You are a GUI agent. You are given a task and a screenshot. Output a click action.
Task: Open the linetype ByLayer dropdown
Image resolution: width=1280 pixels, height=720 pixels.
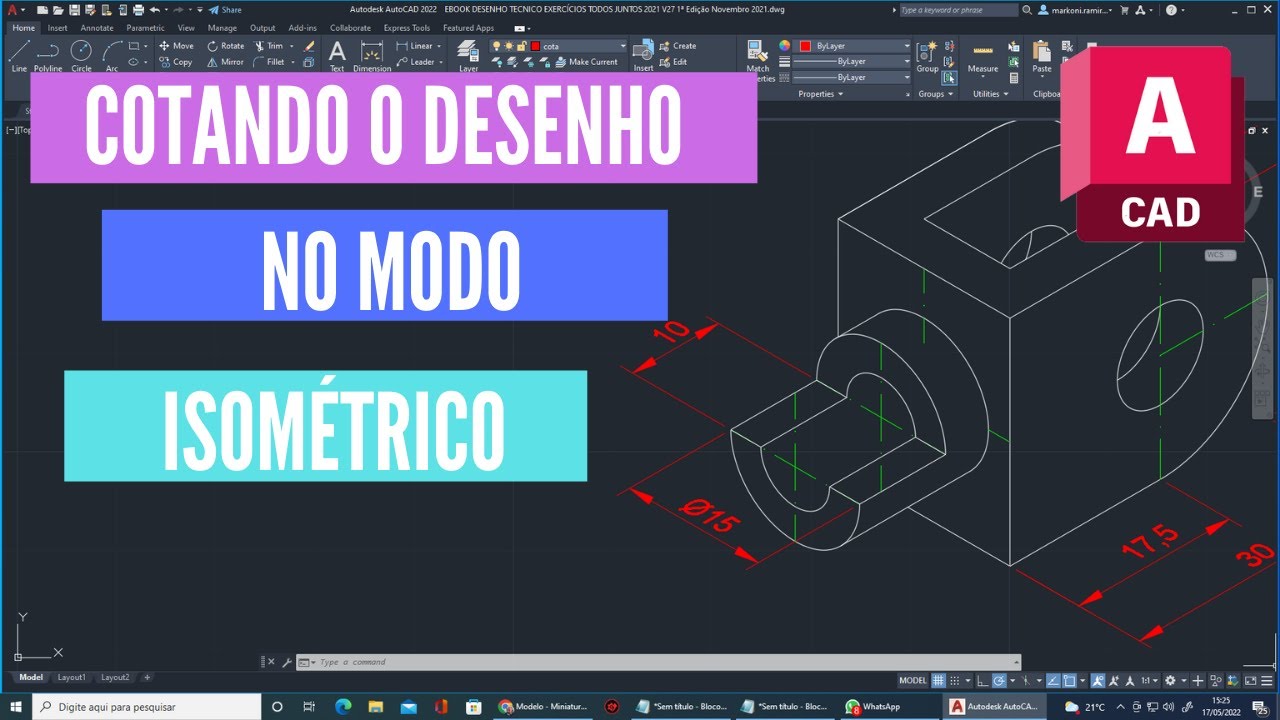point(853,77)
